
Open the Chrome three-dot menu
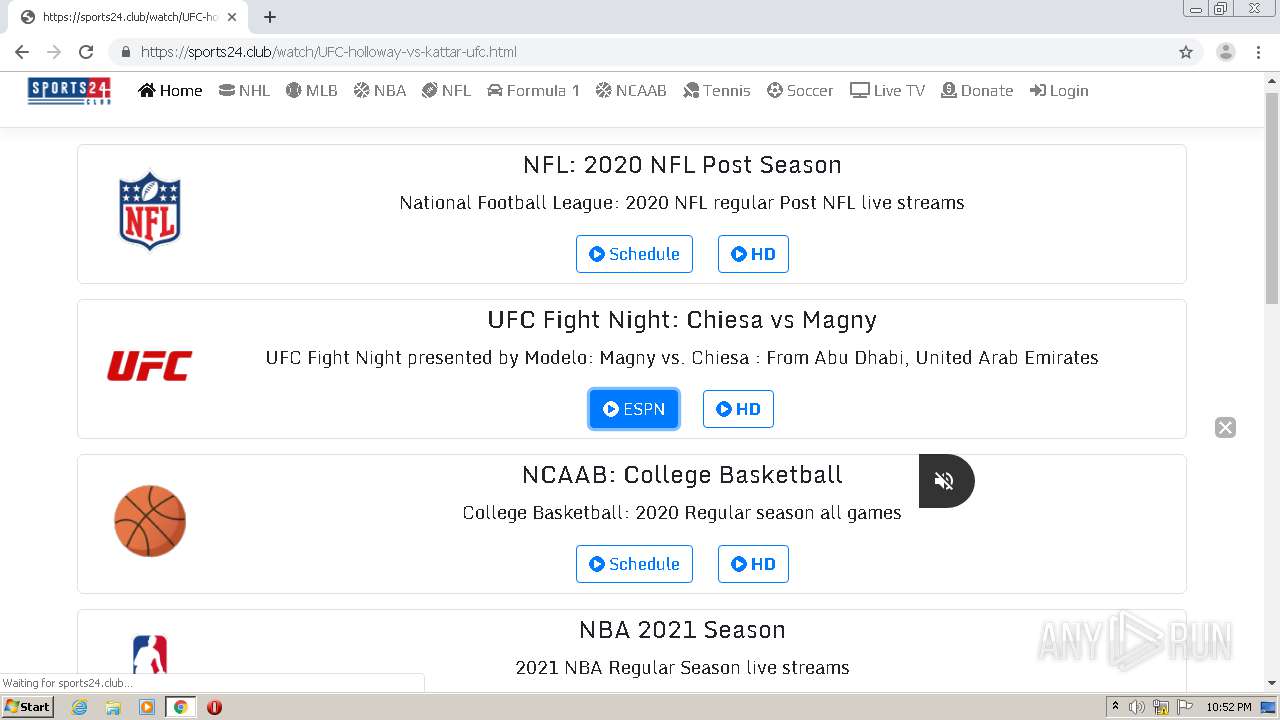coord(1258,52)
